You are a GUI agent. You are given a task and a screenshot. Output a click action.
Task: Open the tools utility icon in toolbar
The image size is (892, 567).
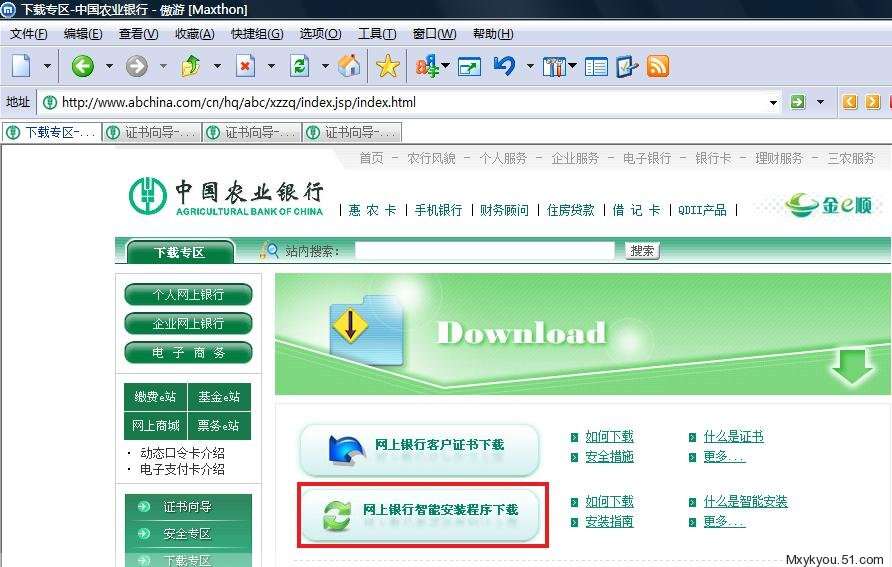(x=554, y=67)
